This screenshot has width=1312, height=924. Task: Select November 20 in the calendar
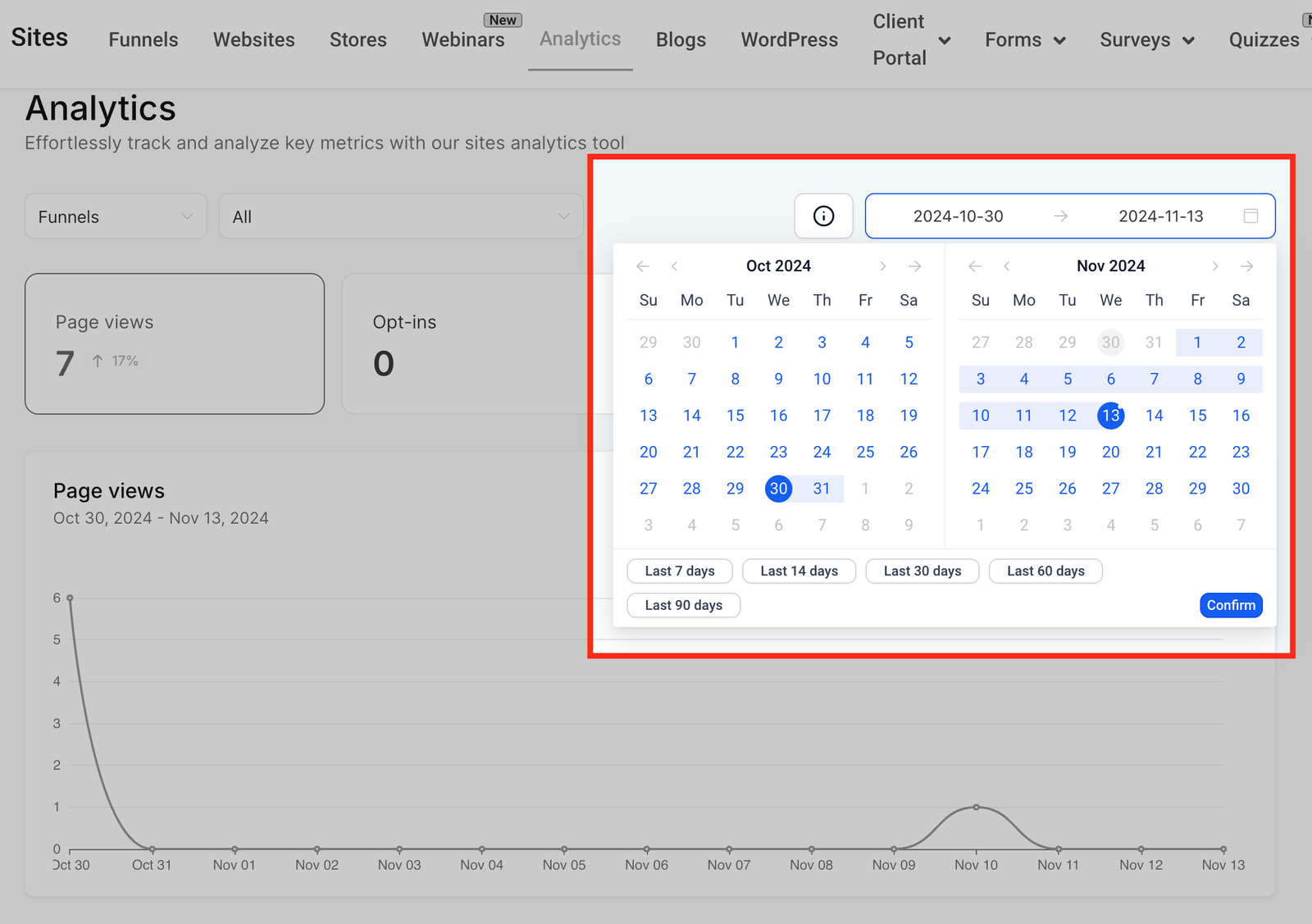(x=1110, y=452)
